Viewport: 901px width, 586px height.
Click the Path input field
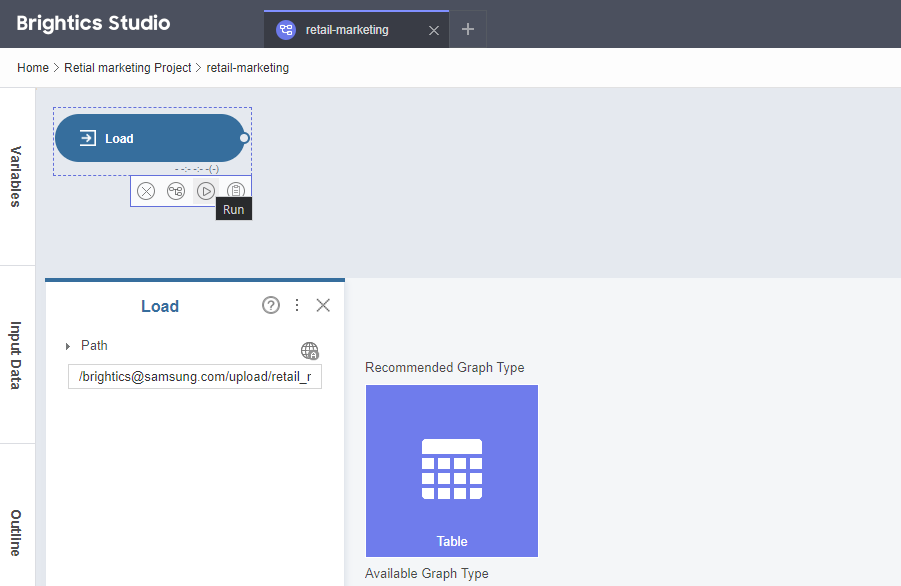(195, 377)
